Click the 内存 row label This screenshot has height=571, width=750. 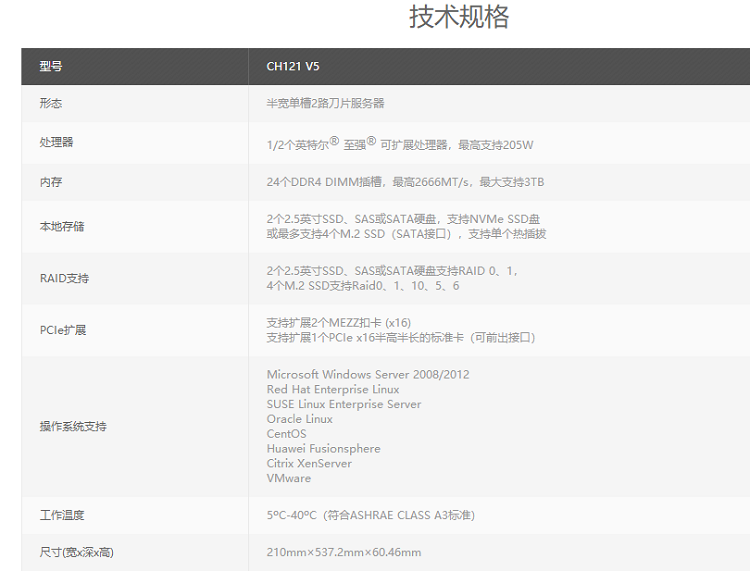coord(51,182)
